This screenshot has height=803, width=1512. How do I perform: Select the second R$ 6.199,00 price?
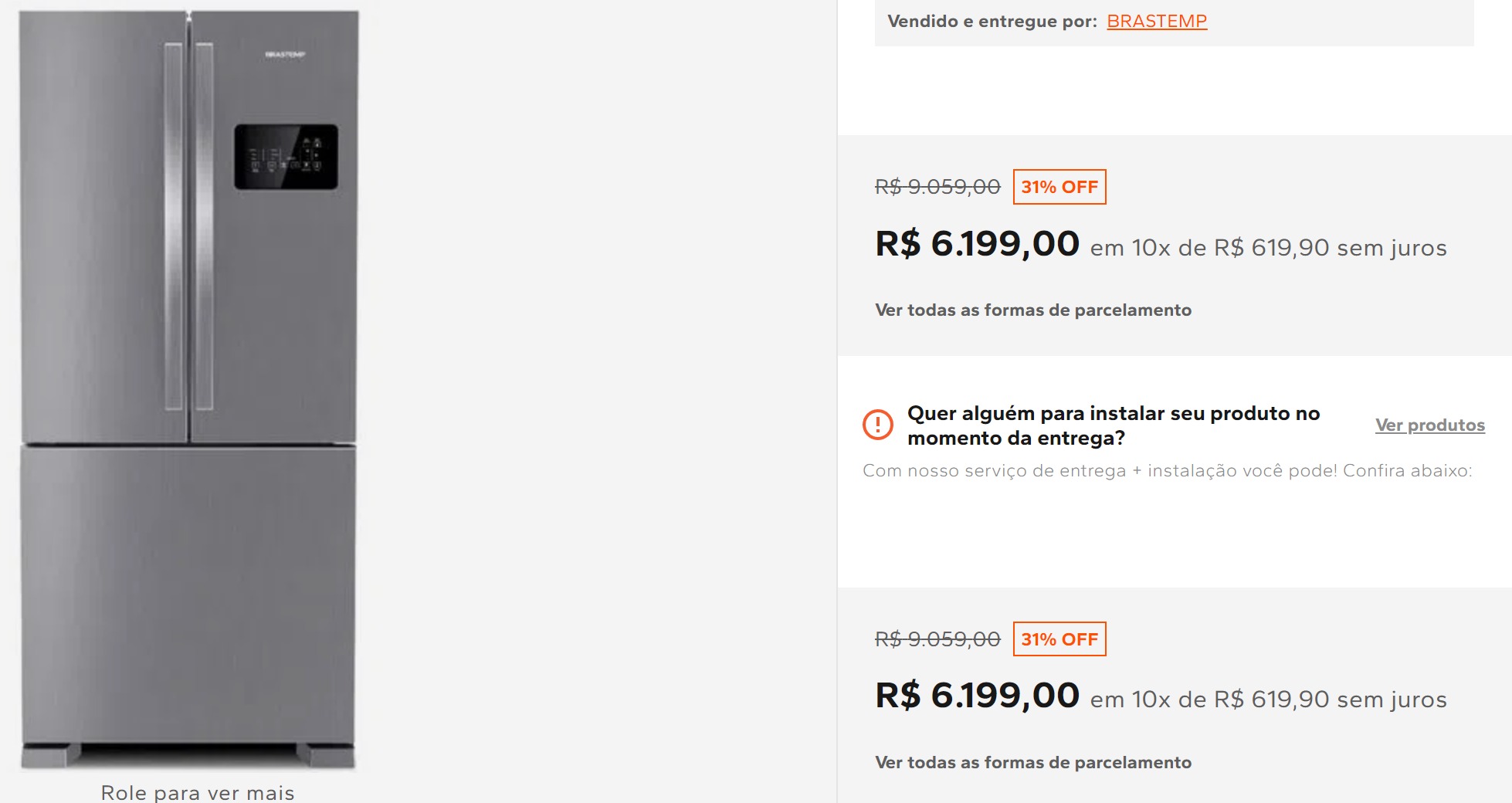point(977,696)
